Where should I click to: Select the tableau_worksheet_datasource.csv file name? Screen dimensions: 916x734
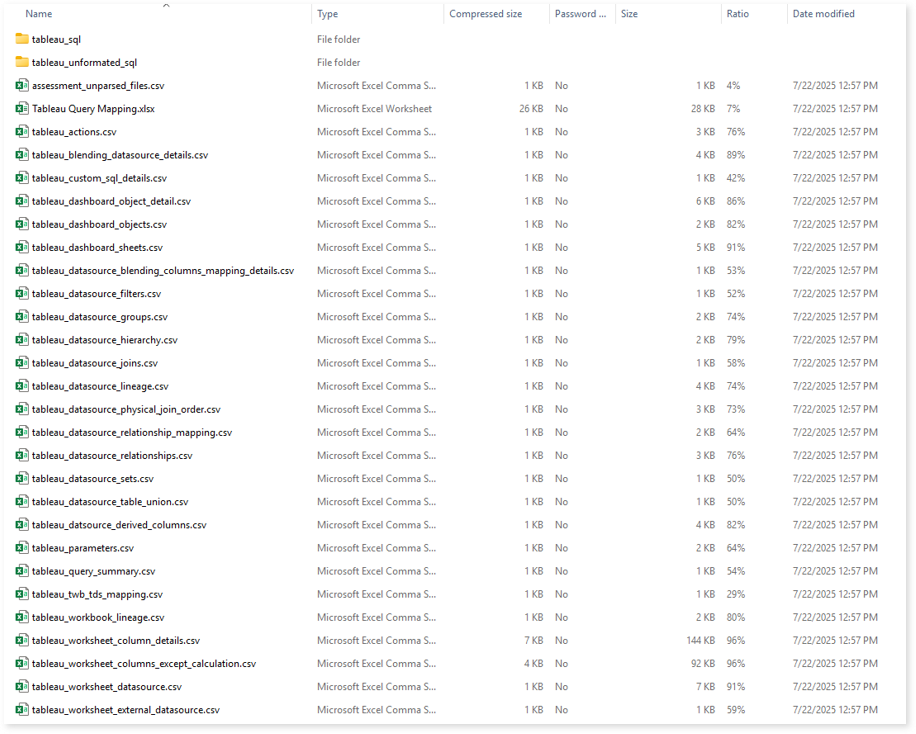[x=107, y=687]
